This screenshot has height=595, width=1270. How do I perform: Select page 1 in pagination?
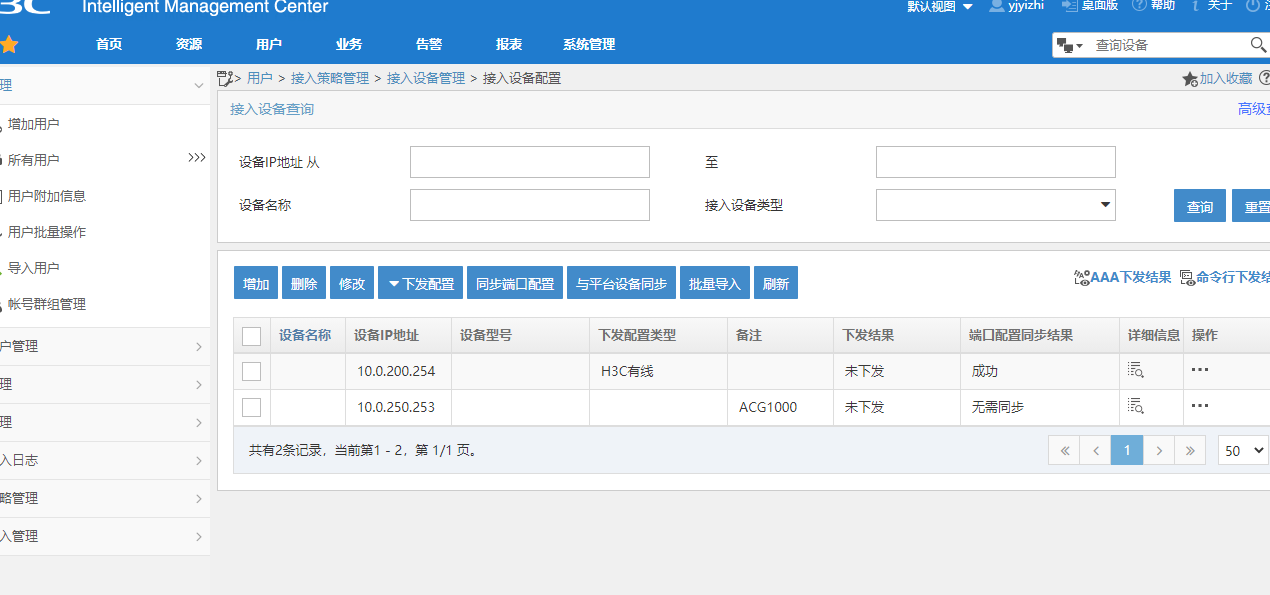point(1127,451)
